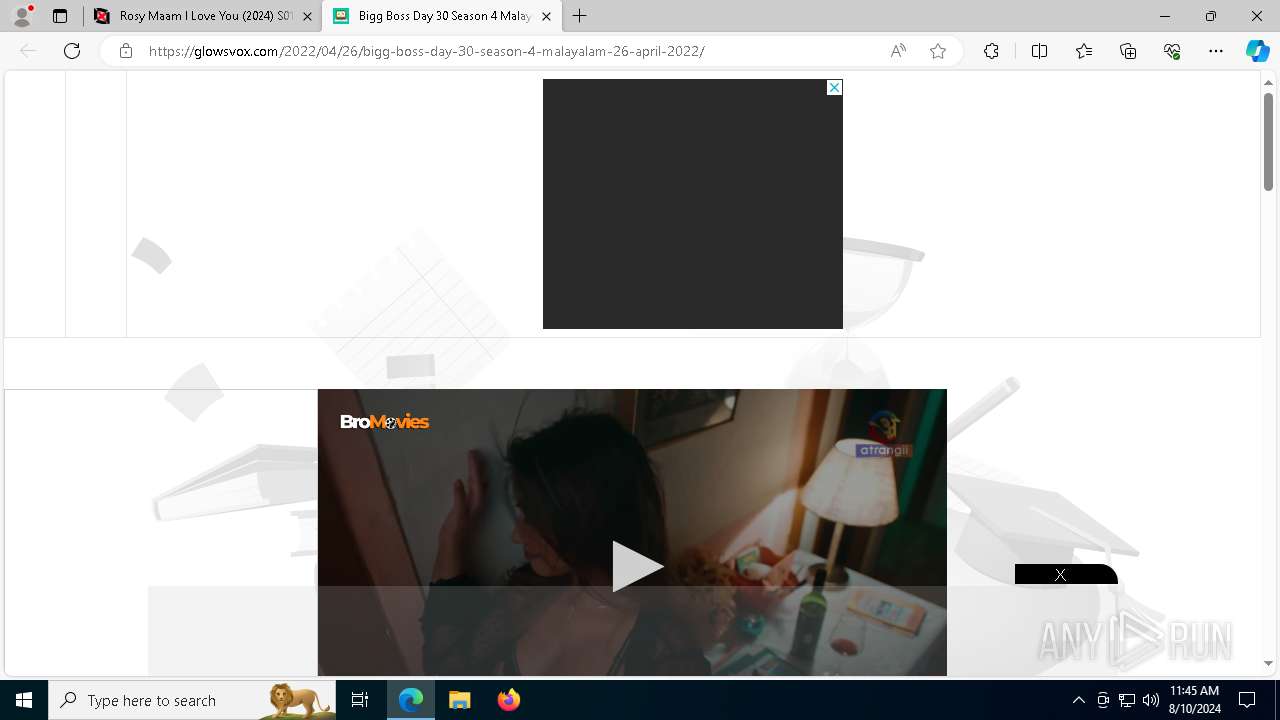The height and width of the screenshot is (720, 1280).
Task: Open the volume tray icon
Action: pos(1151,700)
